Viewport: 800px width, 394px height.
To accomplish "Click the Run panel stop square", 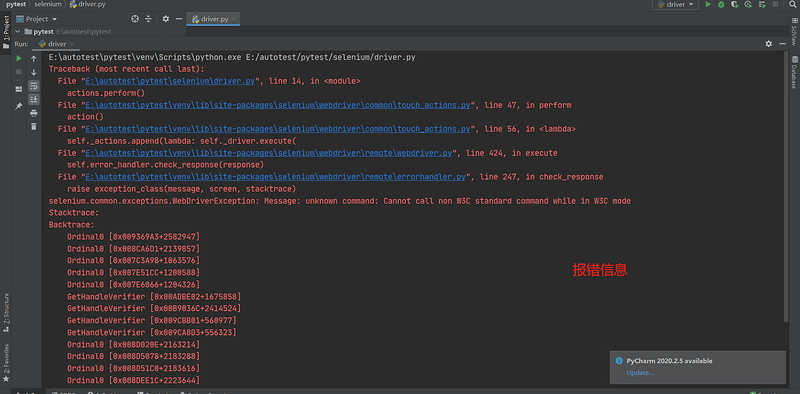I will pos(19,72).
